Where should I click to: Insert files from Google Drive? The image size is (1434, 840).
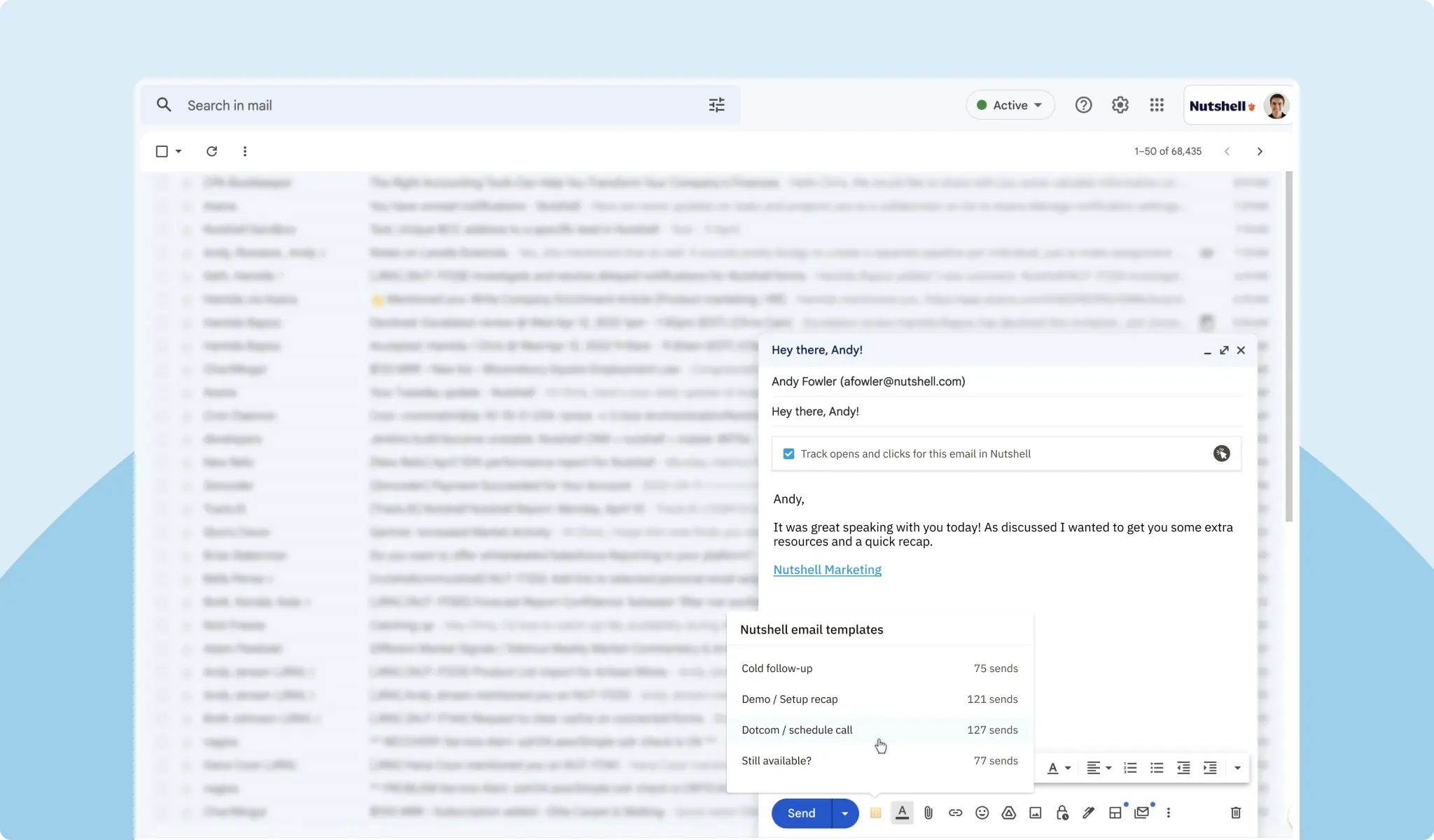click(x=1008, y=813)
